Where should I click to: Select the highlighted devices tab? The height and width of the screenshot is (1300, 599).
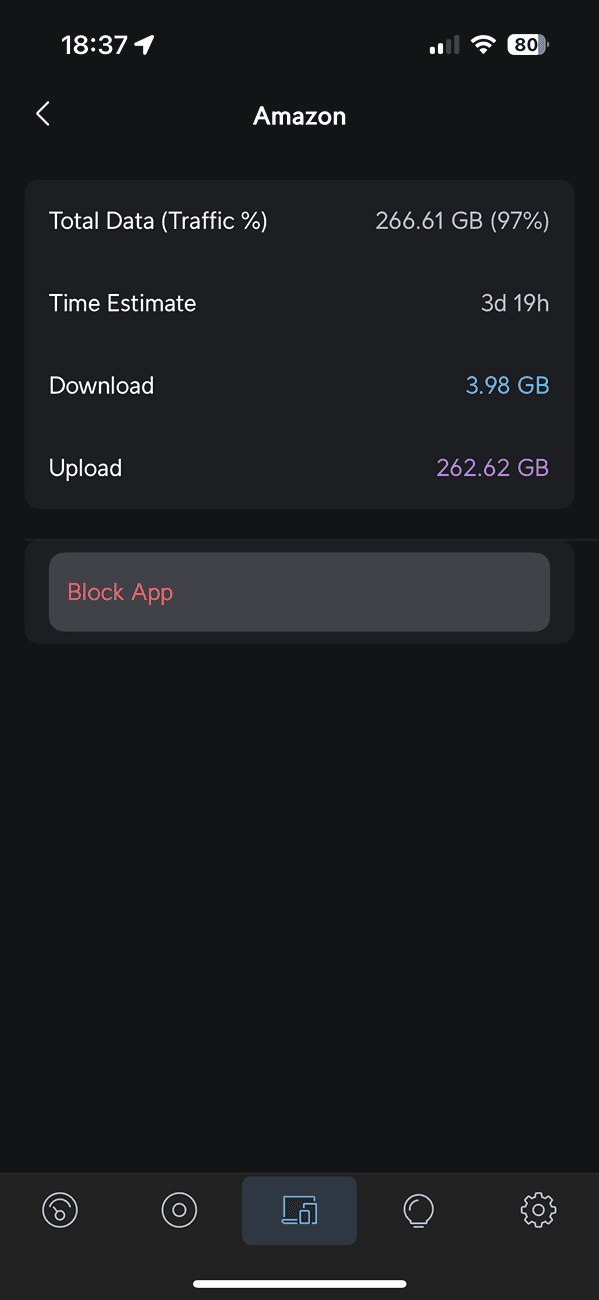(x=299, y=1211)
